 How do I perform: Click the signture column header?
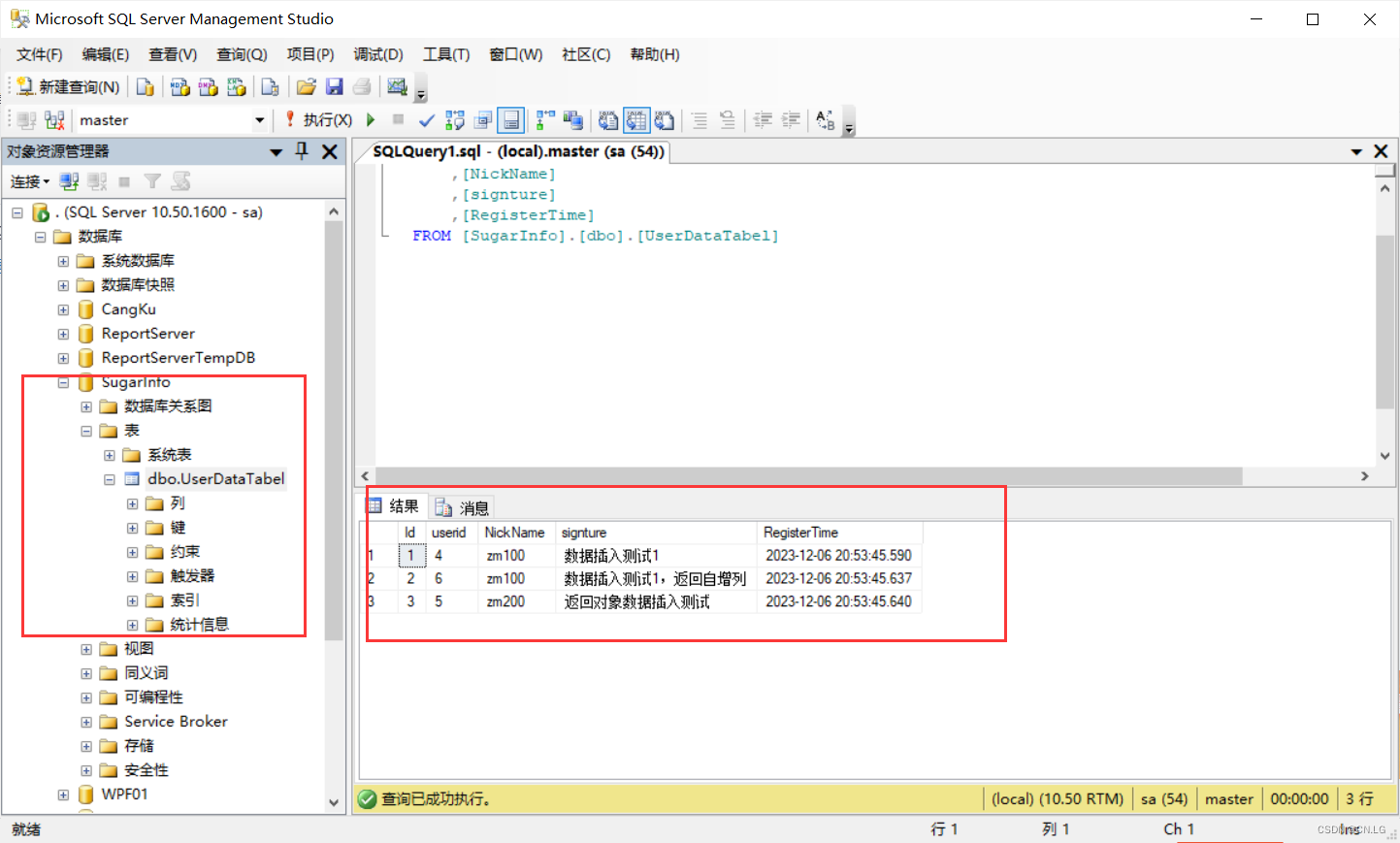click(657, 533)
